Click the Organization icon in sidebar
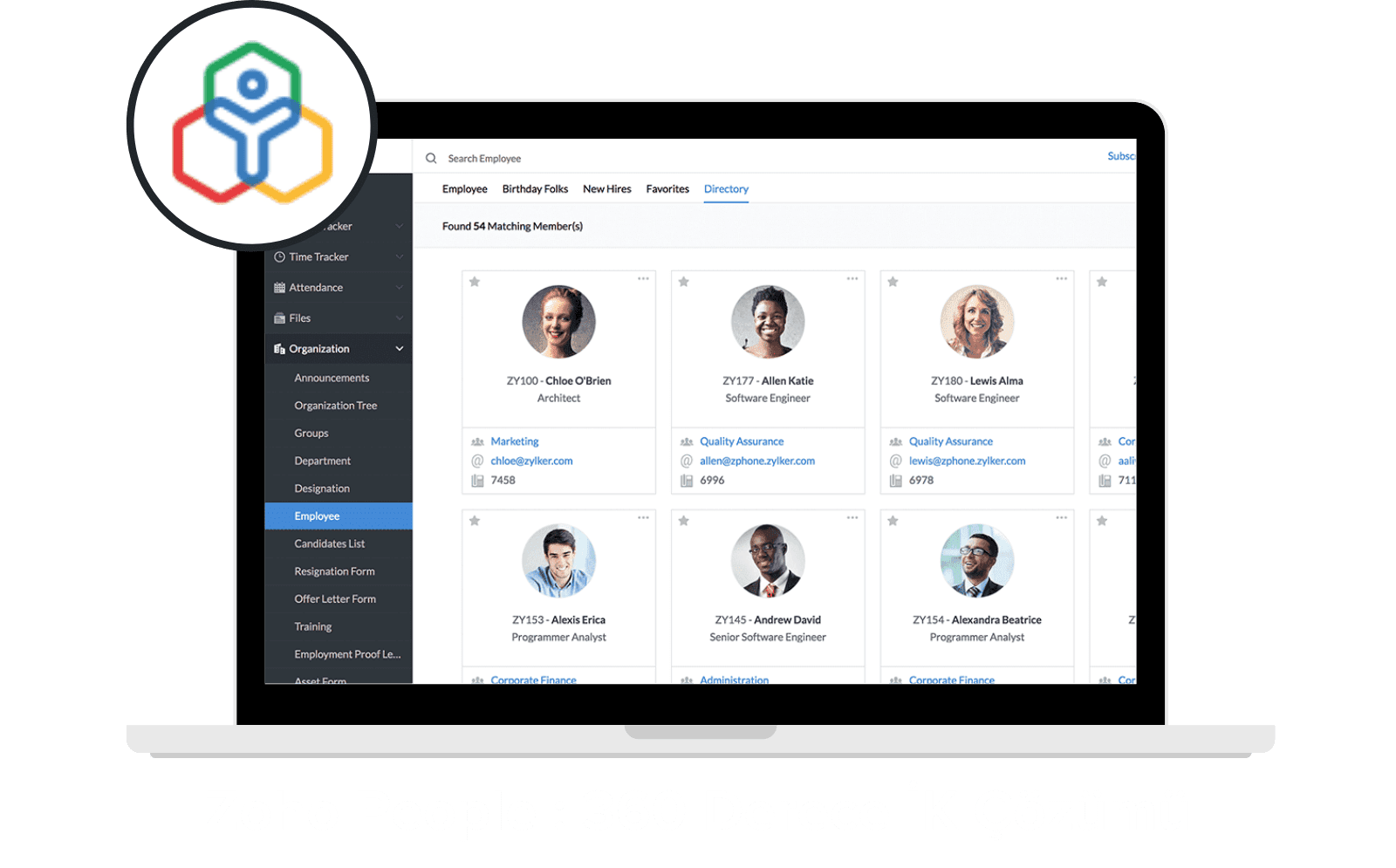The width and height of the screenshot is (1396, 868). (x=279, y=349)
